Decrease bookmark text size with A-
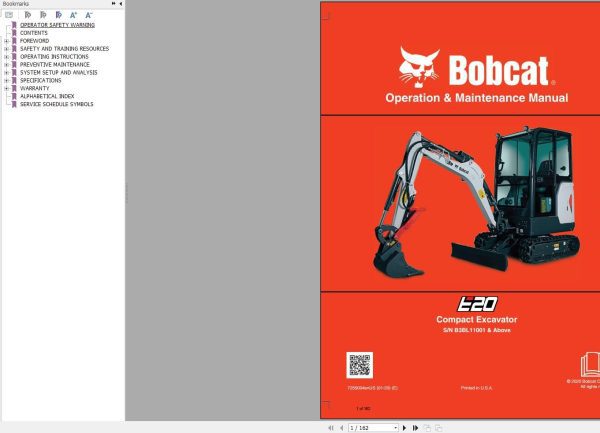This screenshot has width=600, height=433. (x=89, y=15)
